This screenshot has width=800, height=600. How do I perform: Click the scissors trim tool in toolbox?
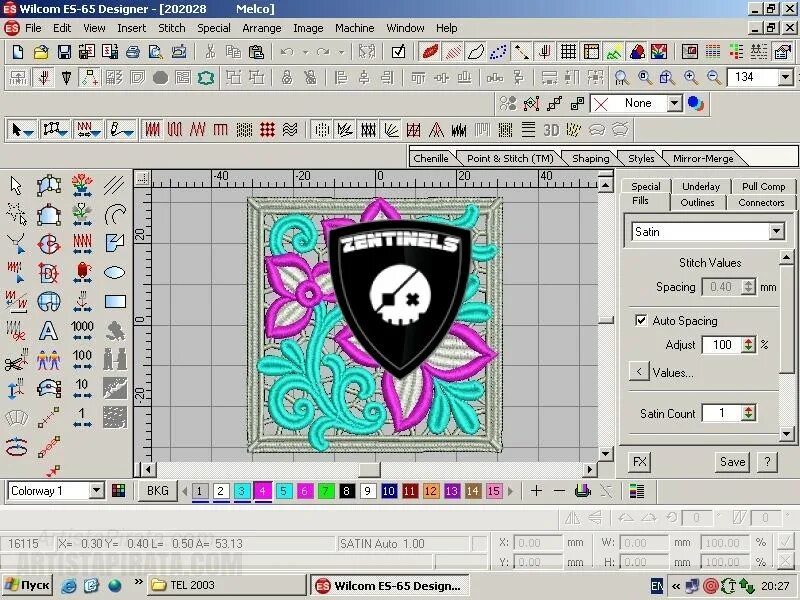[x=16, y=360]
